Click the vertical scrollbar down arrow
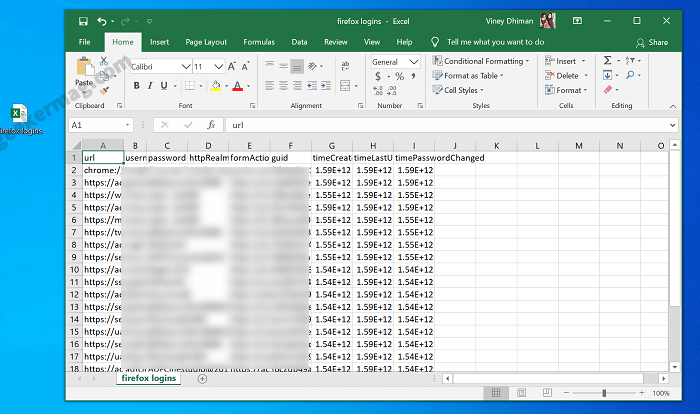Viewport: 700px width, 414px height. pos(675,367)
